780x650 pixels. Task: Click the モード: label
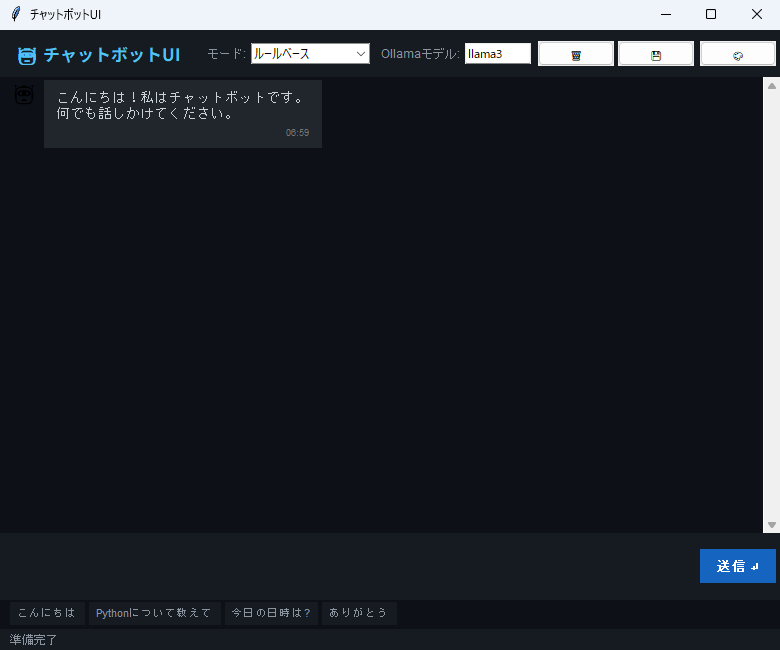coord(226,54)
